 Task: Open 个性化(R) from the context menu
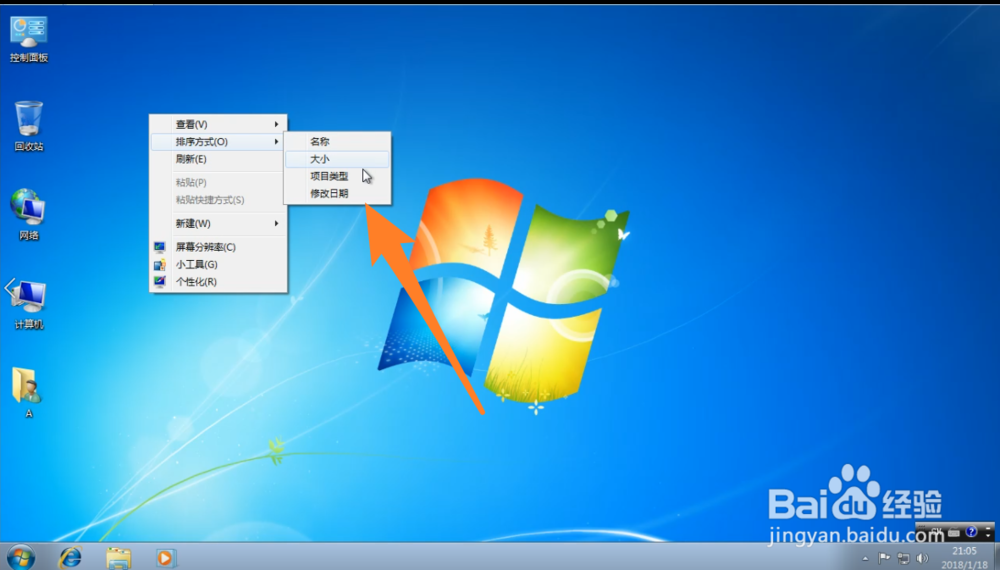(218, 281)
